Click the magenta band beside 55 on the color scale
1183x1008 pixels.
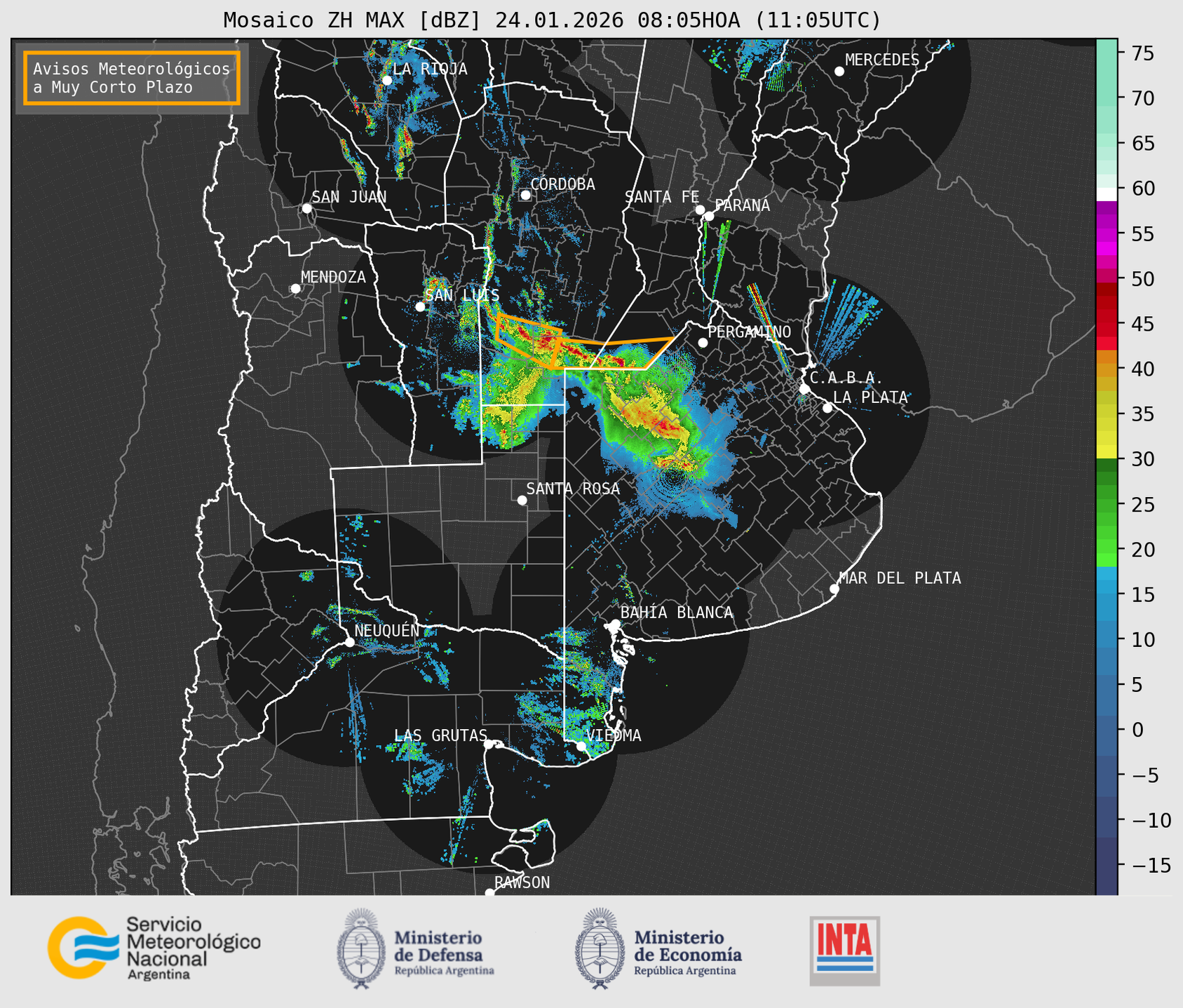1107,234
